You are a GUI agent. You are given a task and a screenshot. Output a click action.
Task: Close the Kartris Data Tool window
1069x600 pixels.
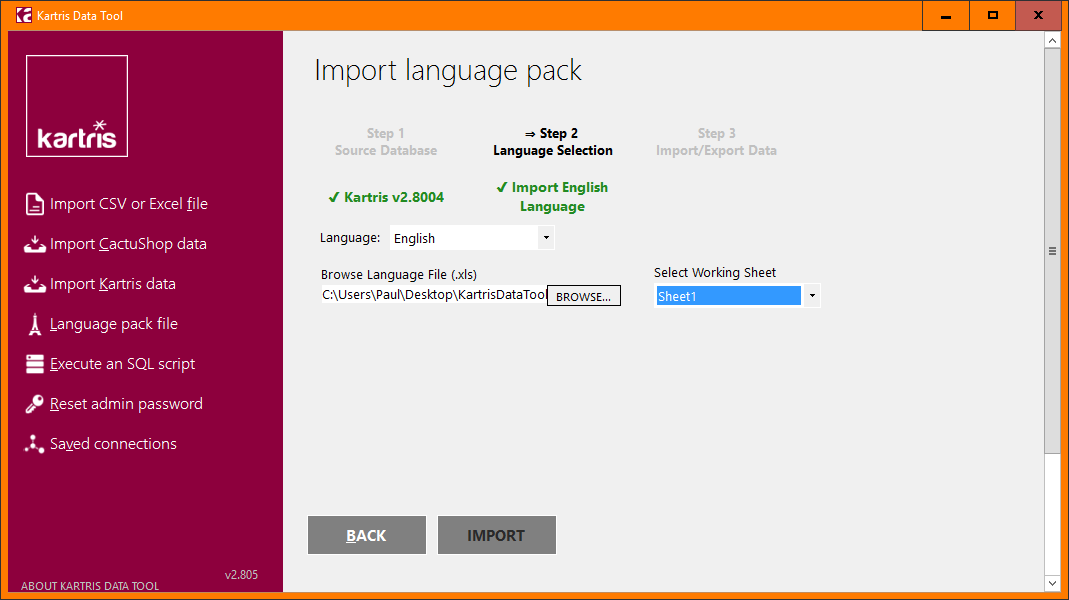click(x=1038, y=16)
